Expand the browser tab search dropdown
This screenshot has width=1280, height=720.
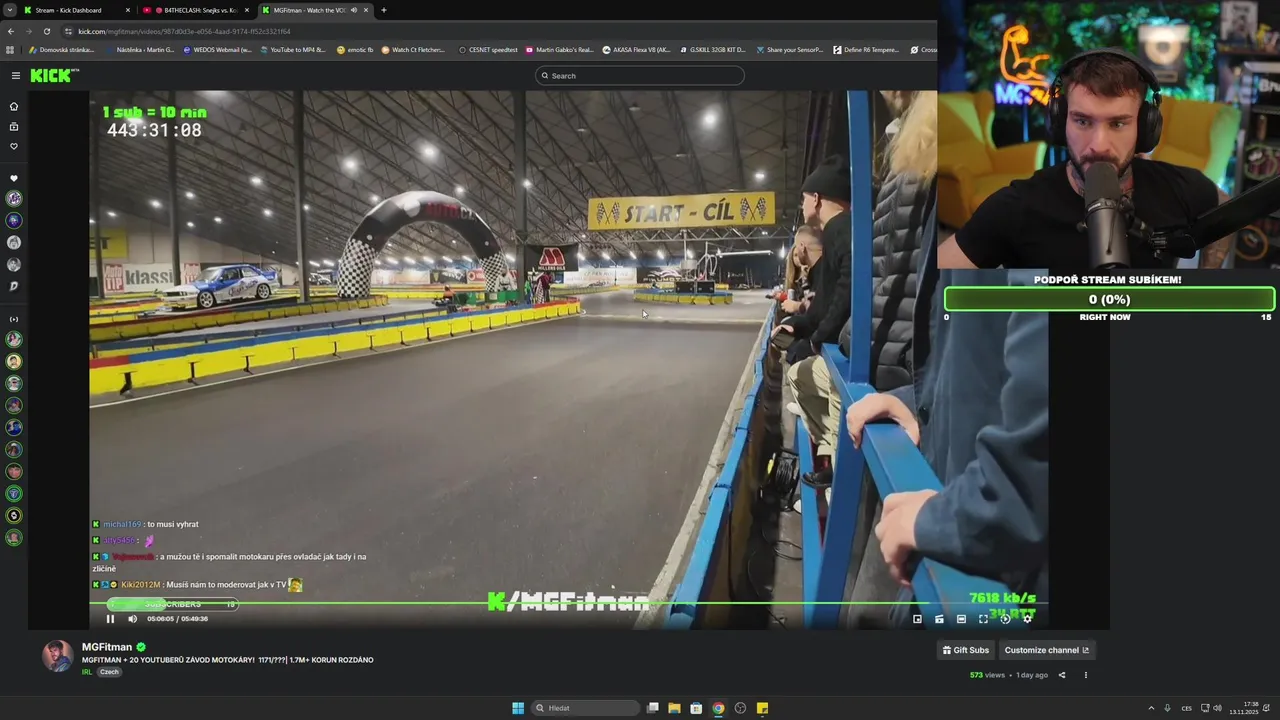[9, 10]
